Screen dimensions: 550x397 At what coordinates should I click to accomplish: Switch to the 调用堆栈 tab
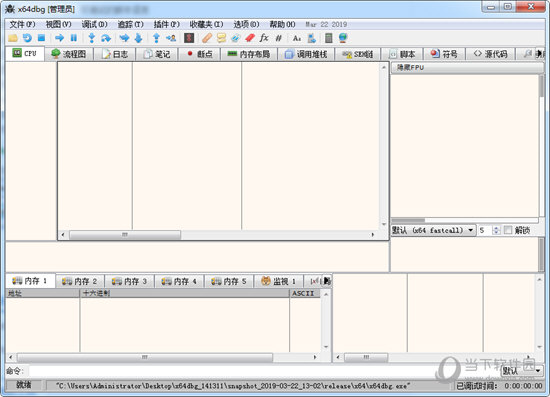(306, 54)
